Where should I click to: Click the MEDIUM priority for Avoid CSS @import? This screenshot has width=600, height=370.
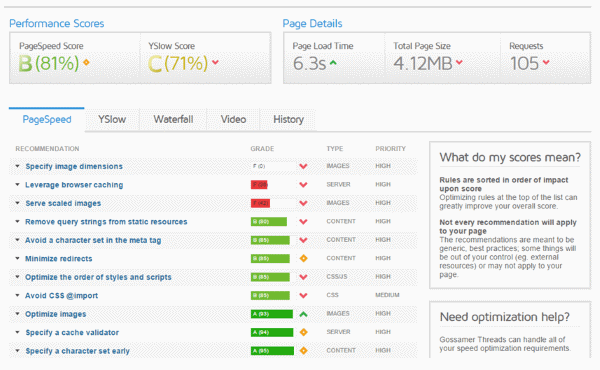coord(387,295)
